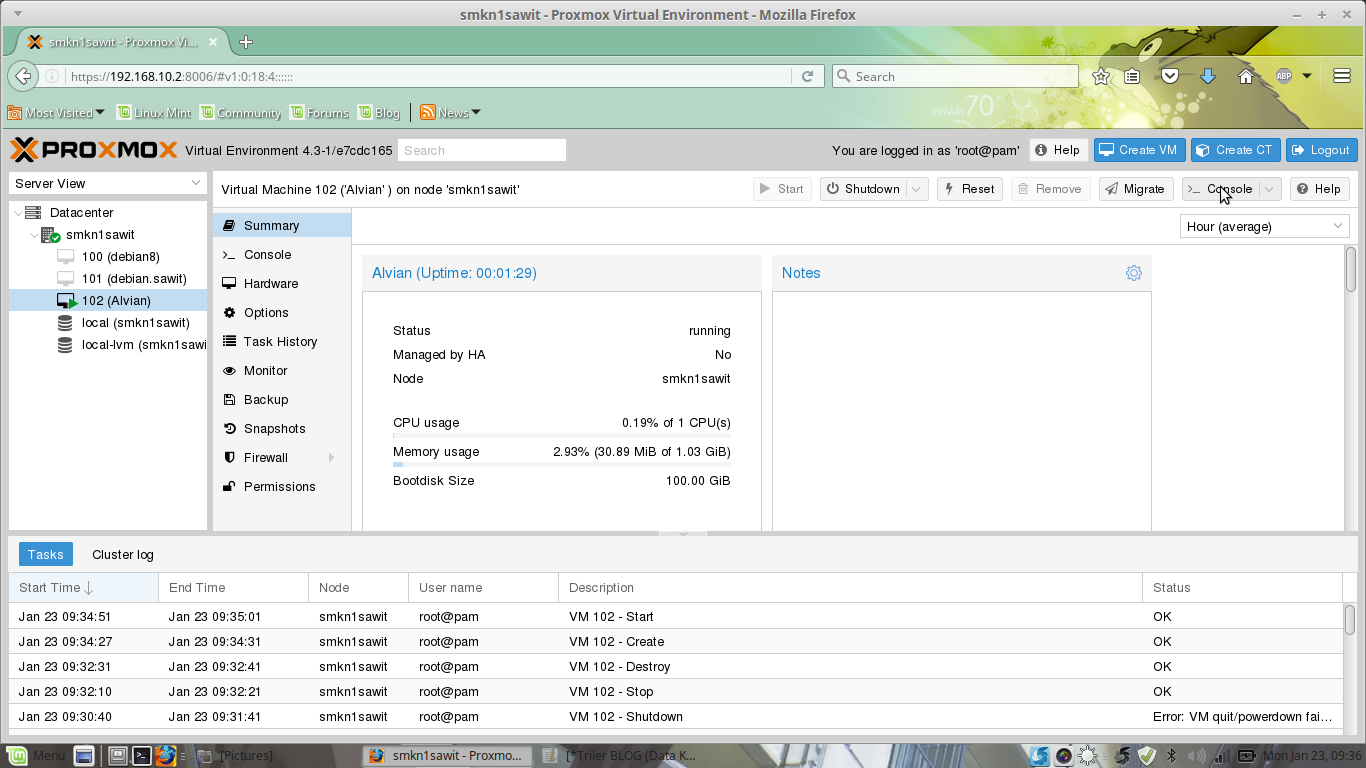Click the Help button in the top header
The image size is (1366, 768).
coord(1058,150)
